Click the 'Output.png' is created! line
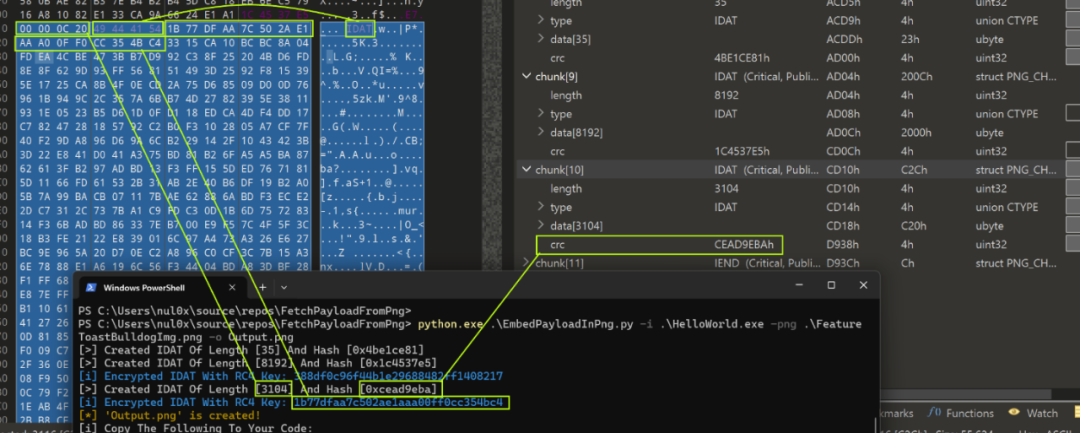1080x433 pixels. [x=169, y=415]
